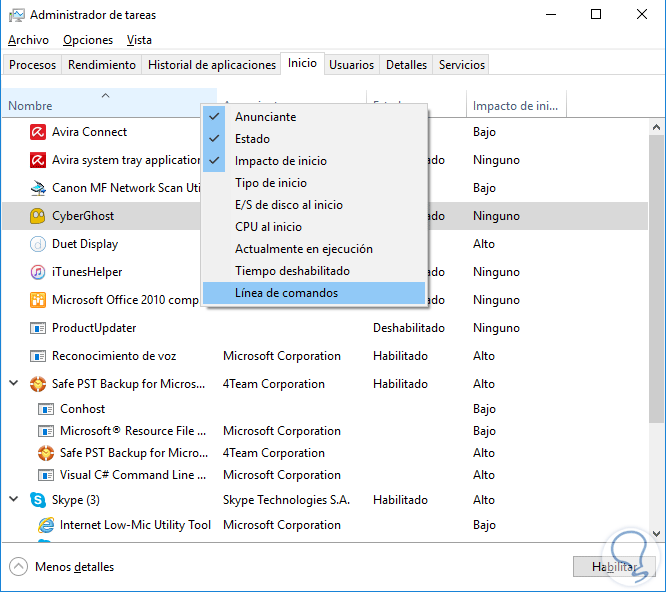Click the iTunesHelper music note icon

38,272
